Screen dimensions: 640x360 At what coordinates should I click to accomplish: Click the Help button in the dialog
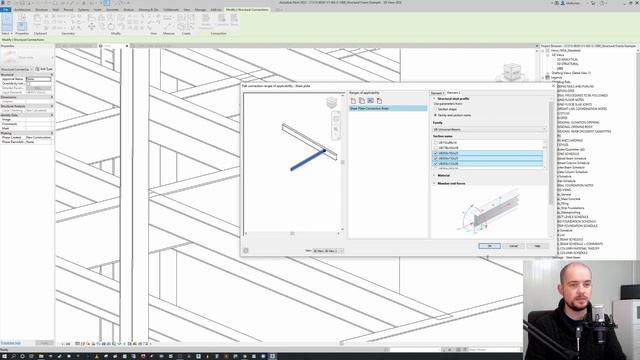click(537, 246)
